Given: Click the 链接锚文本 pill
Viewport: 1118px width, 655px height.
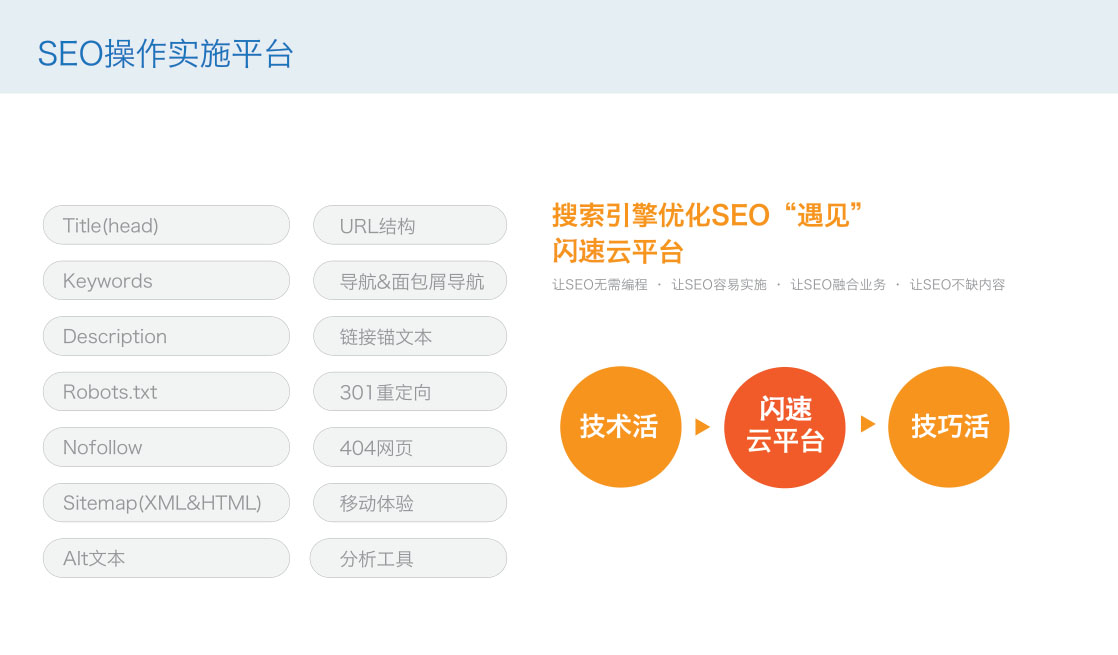Looking at the screenshot, I should pos(410,336).
